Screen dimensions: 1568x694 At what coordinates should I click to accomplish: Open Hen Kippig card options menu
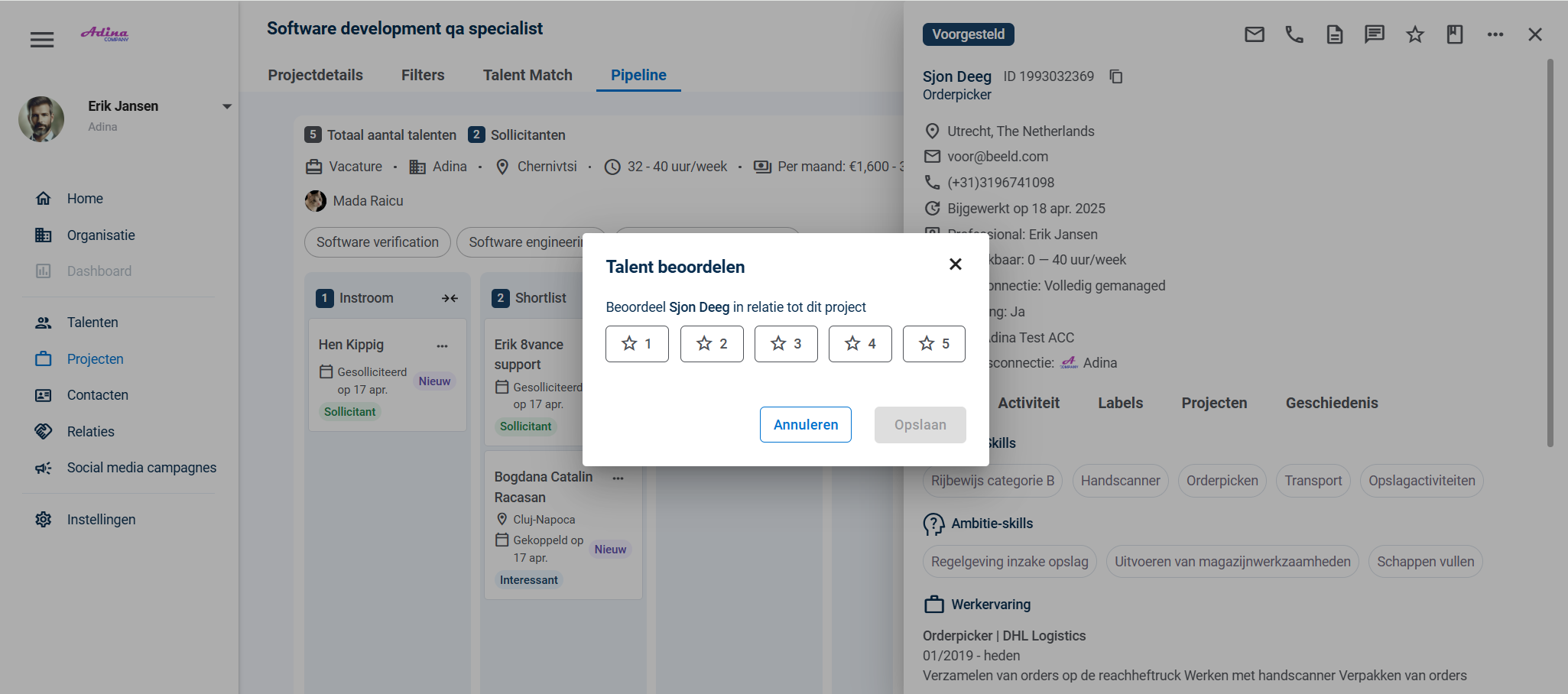tap(442, 345)
